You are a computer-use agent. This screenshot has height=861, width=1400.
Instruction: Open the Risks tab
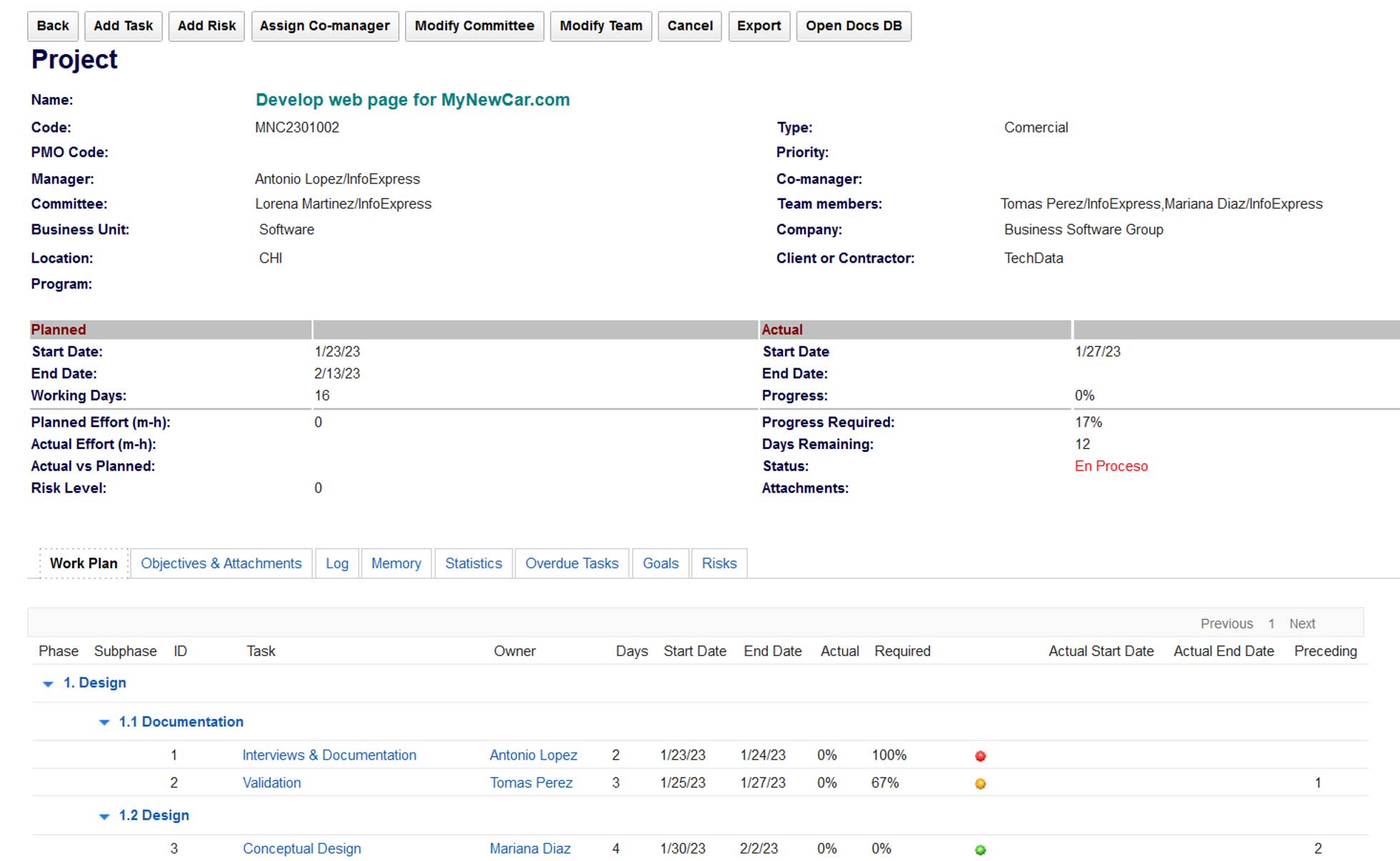(x=719, y=563)
